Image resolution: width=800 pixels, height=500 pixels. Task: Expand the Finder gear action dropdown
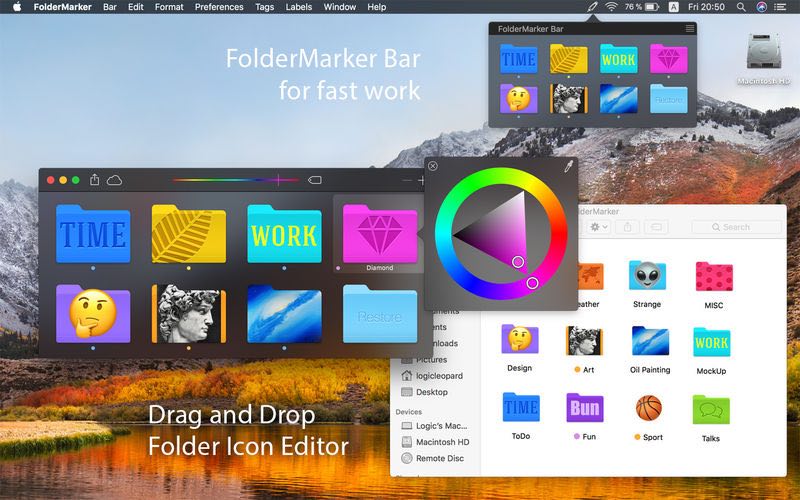coord(598,227)
